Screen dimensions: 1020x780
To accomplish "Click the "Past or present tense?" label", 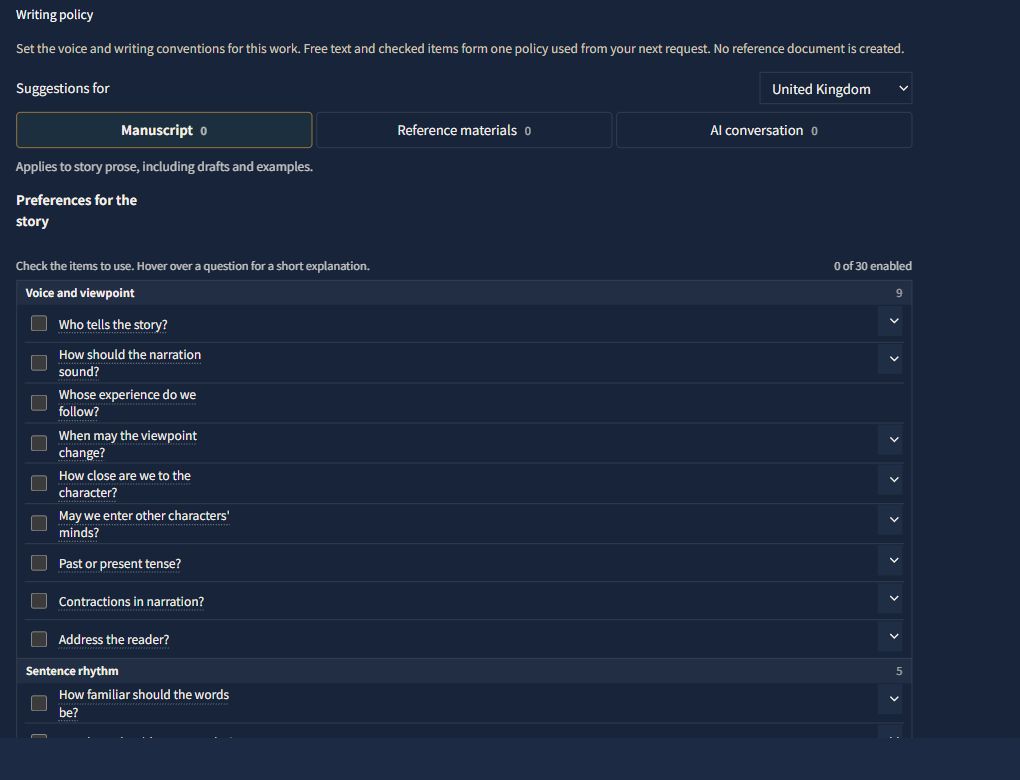I will (x=120, y=563).
